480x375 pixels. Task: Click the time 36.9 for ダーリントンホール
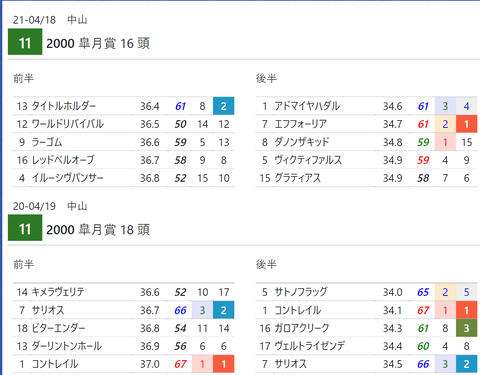[x=150, y=346]
